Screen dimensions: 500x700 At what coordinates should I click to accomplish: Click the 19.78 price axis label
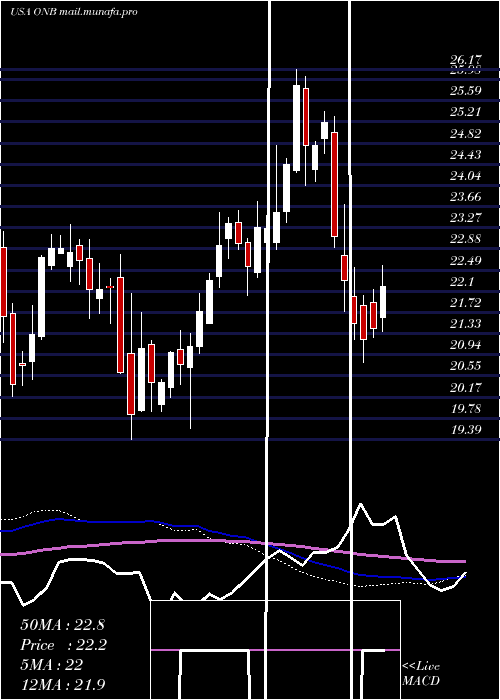click(466, 408)
